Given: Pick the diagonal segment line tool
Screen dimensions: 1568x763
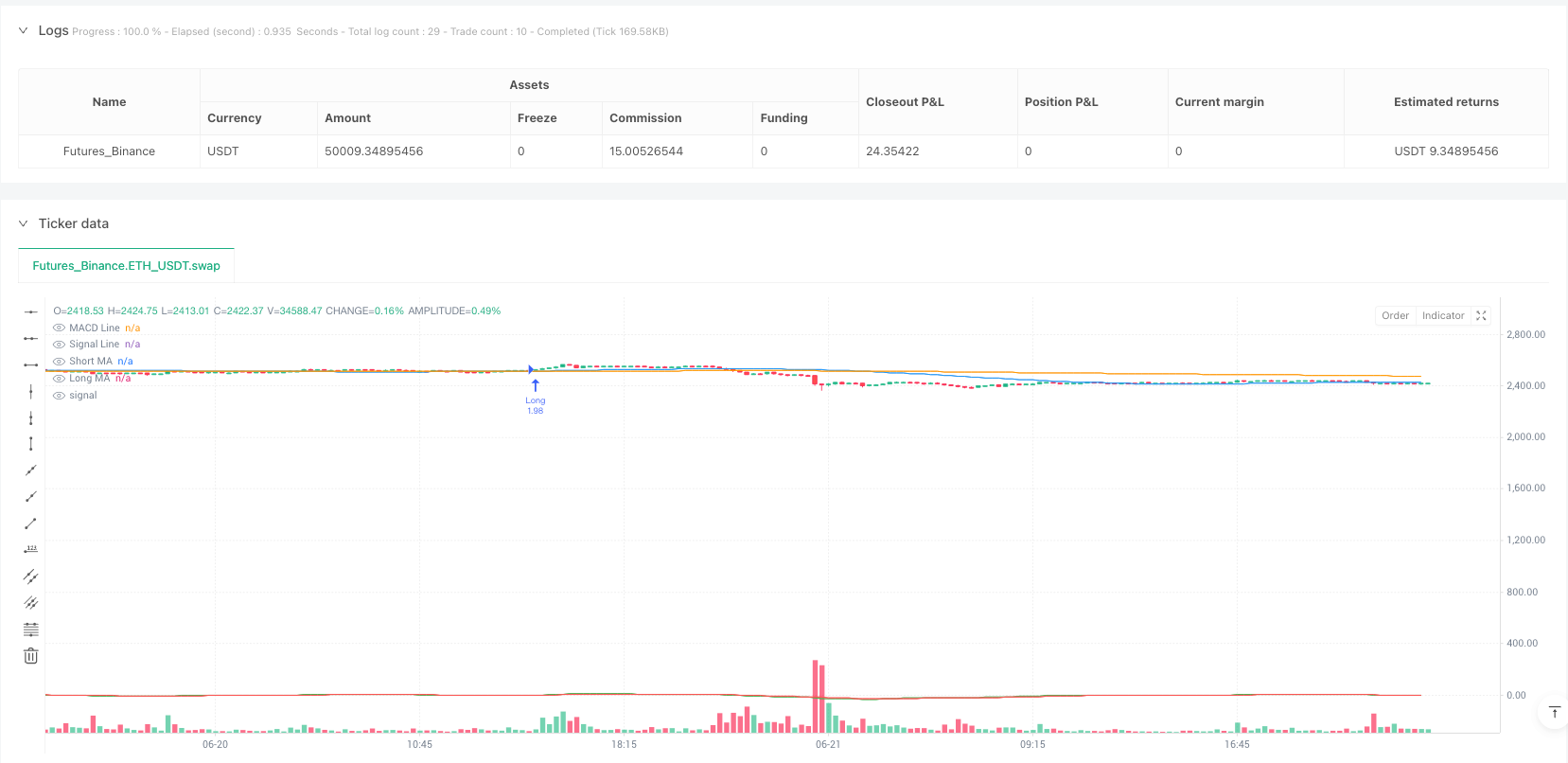Looking at the screenshot, I should 30,523.
